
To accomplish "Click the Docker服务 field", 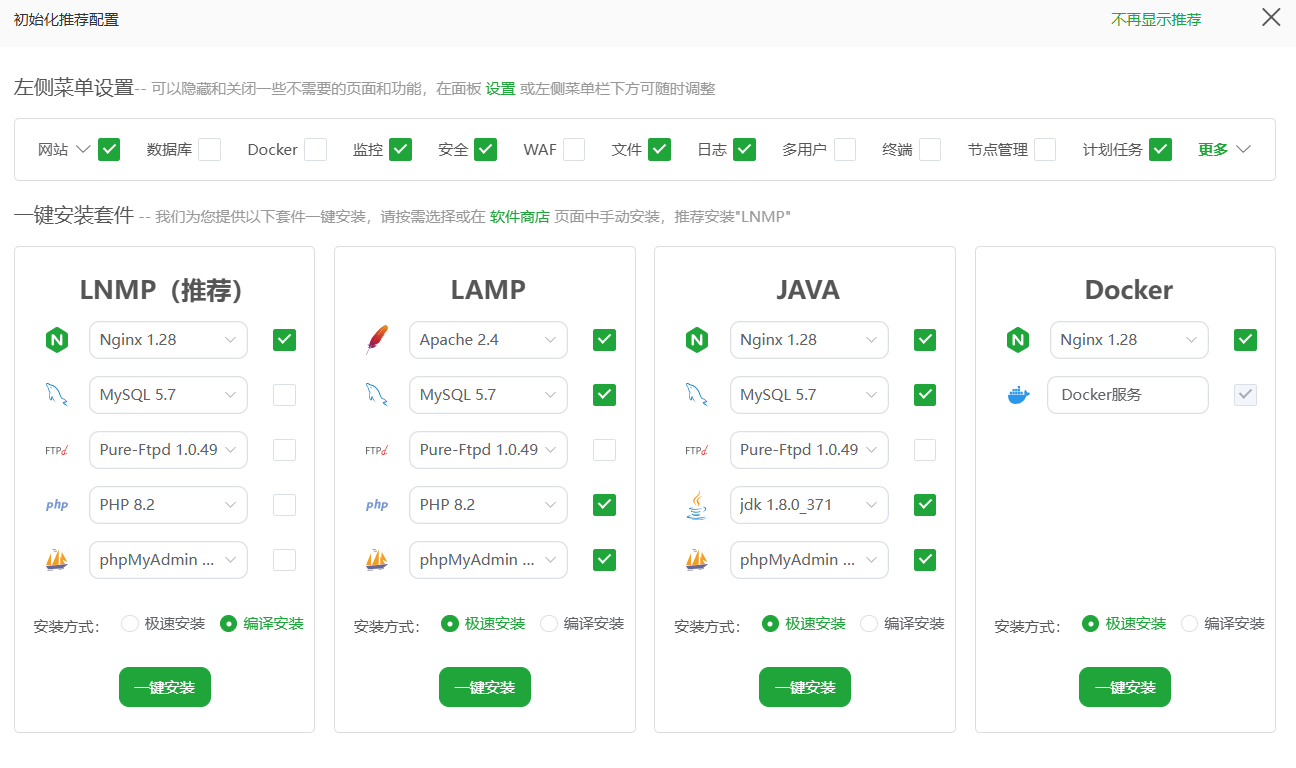I will pos(1128,395).
